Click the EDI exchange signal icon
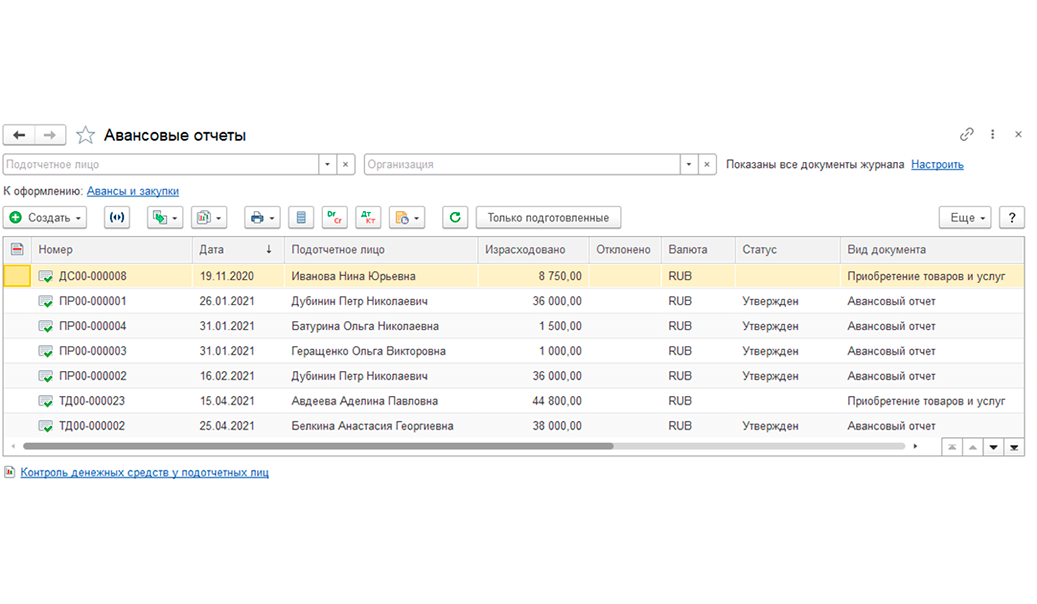The image size is (1037, 604). click(x=116, y=218)
